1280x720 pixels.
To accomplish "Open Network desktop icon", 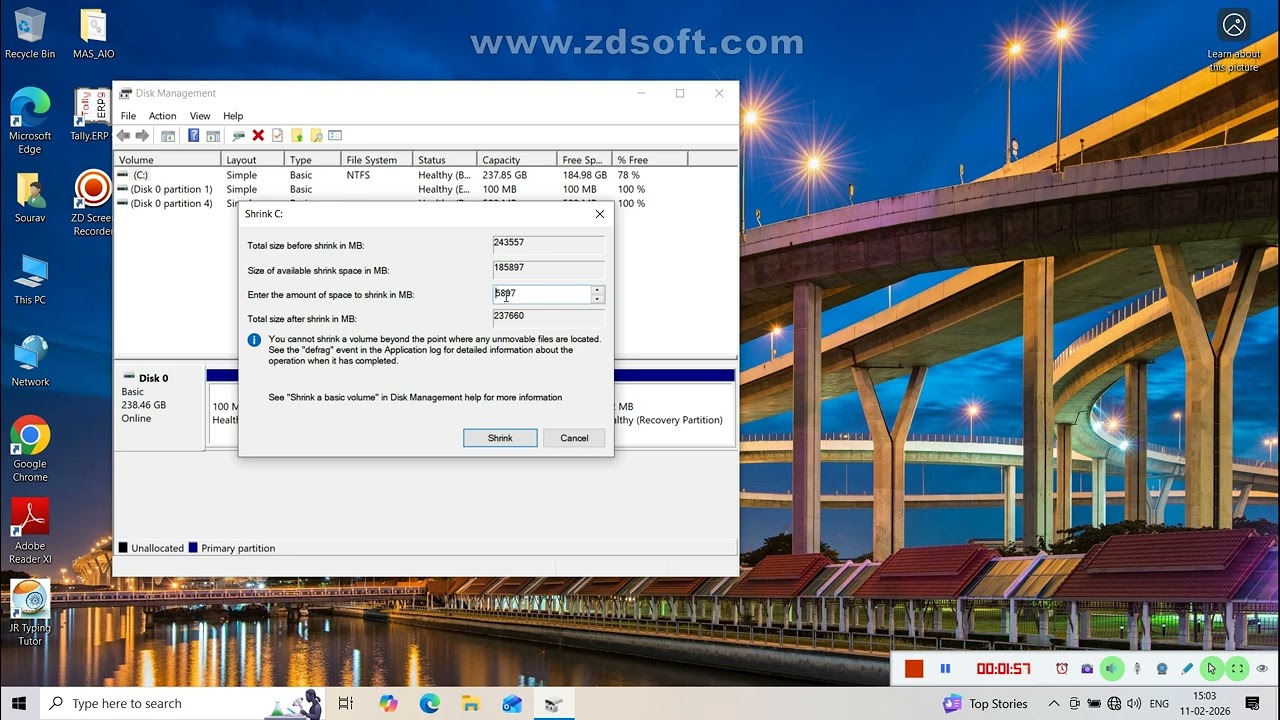I will (x=30, y=362).
